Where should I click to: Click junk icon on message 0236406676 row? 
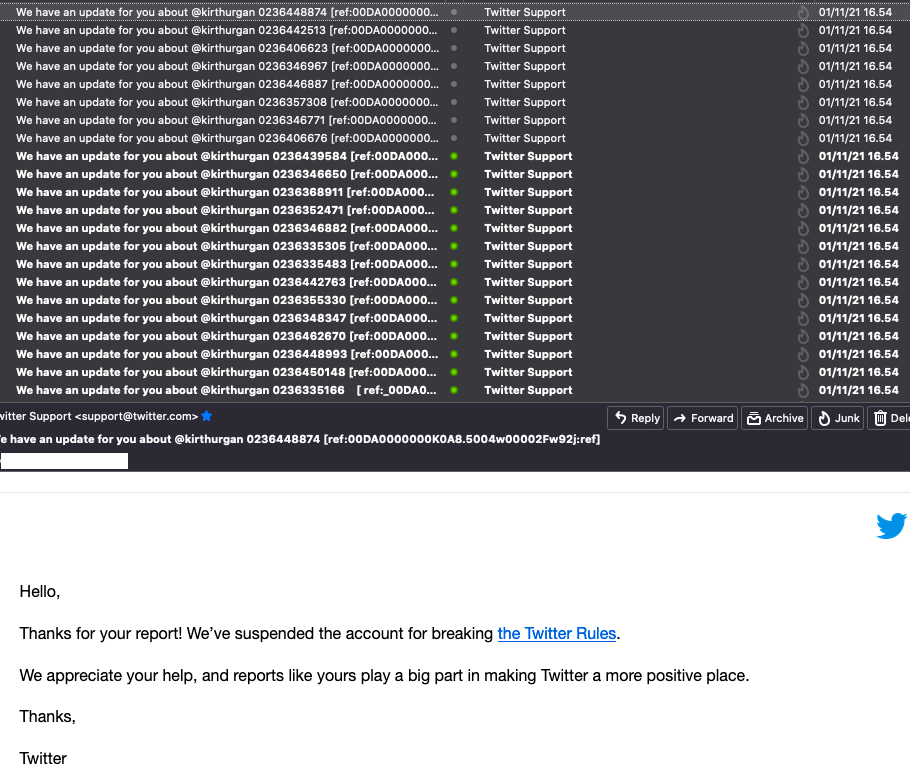[803, 139]
